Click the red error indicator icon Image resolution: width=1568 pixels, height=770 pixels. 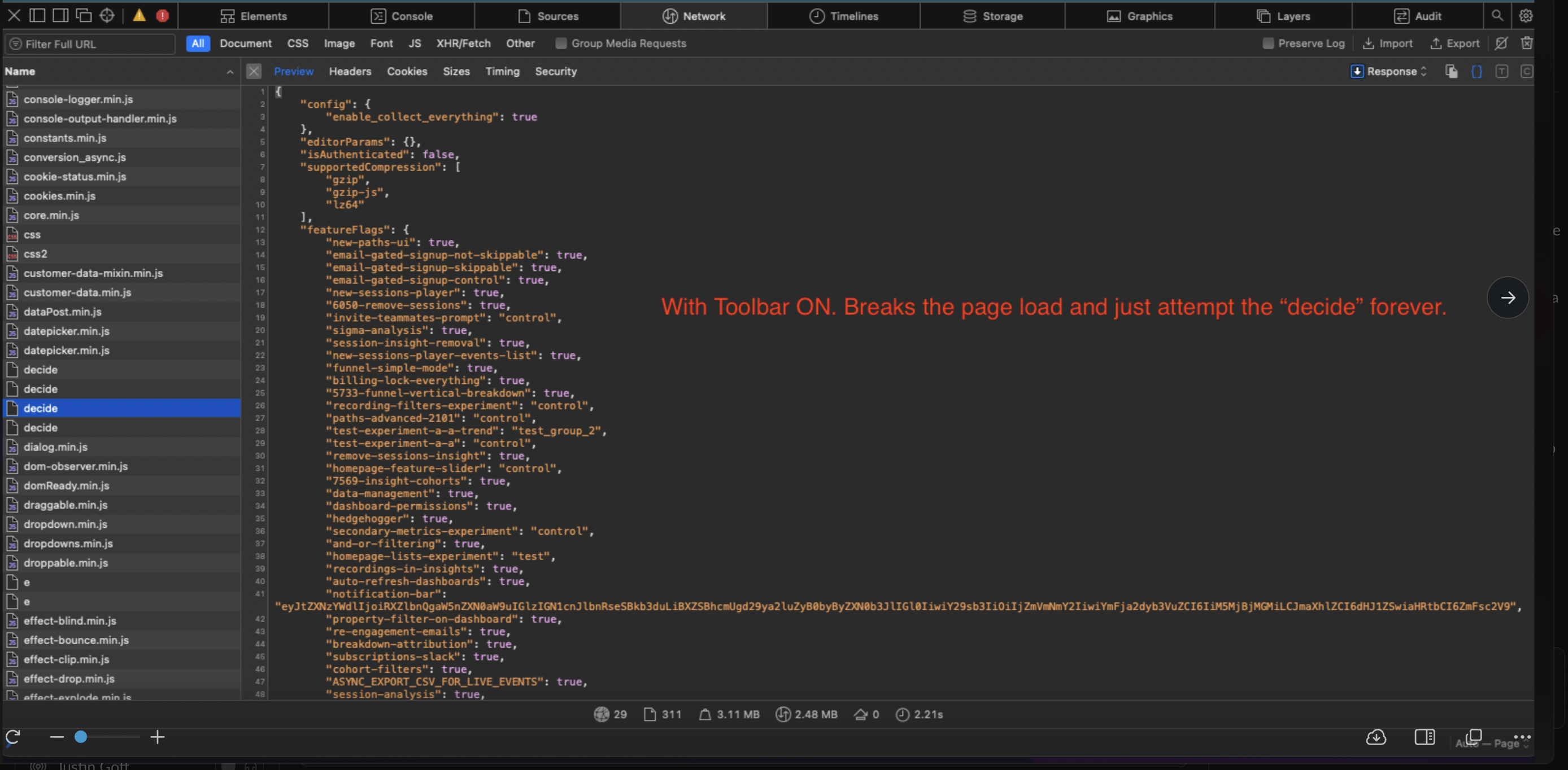163,16
